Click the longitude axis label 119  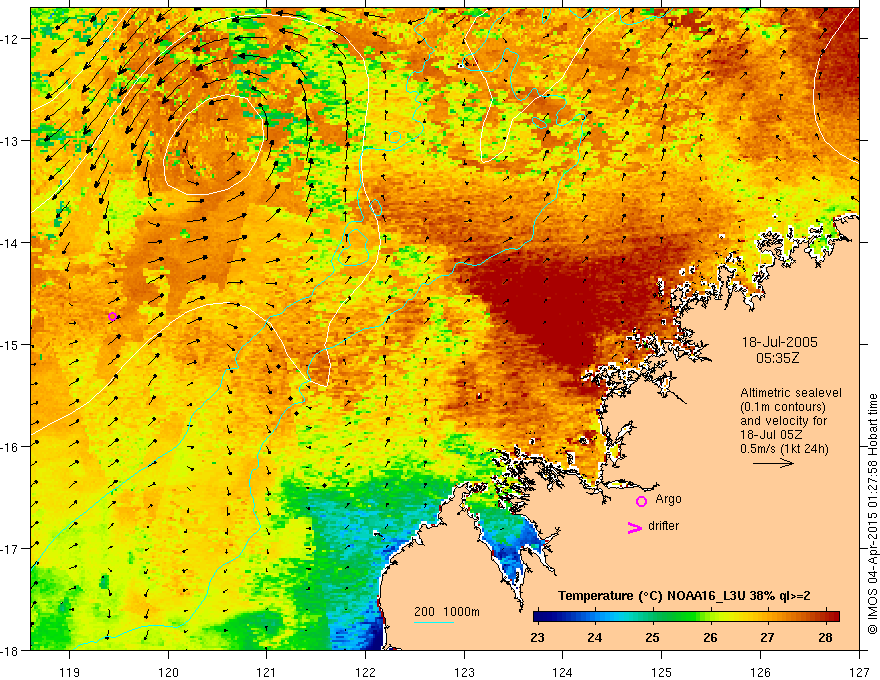click(x=70, y=672)
